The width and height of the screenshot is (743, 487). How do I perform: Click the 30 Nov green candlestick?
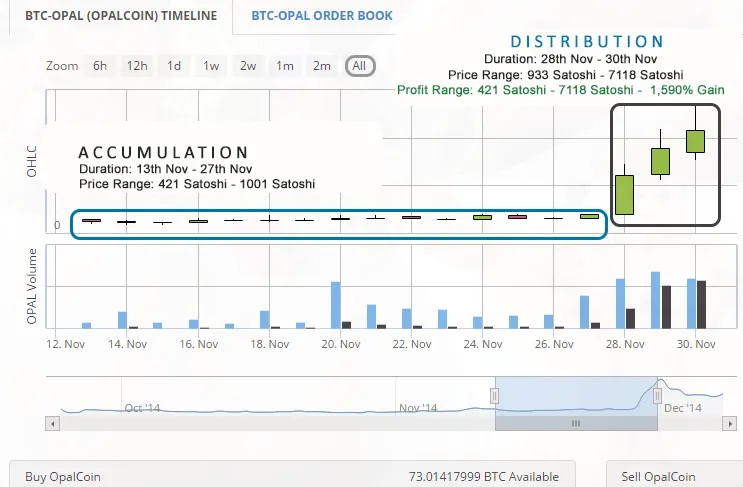pos(696,141)
